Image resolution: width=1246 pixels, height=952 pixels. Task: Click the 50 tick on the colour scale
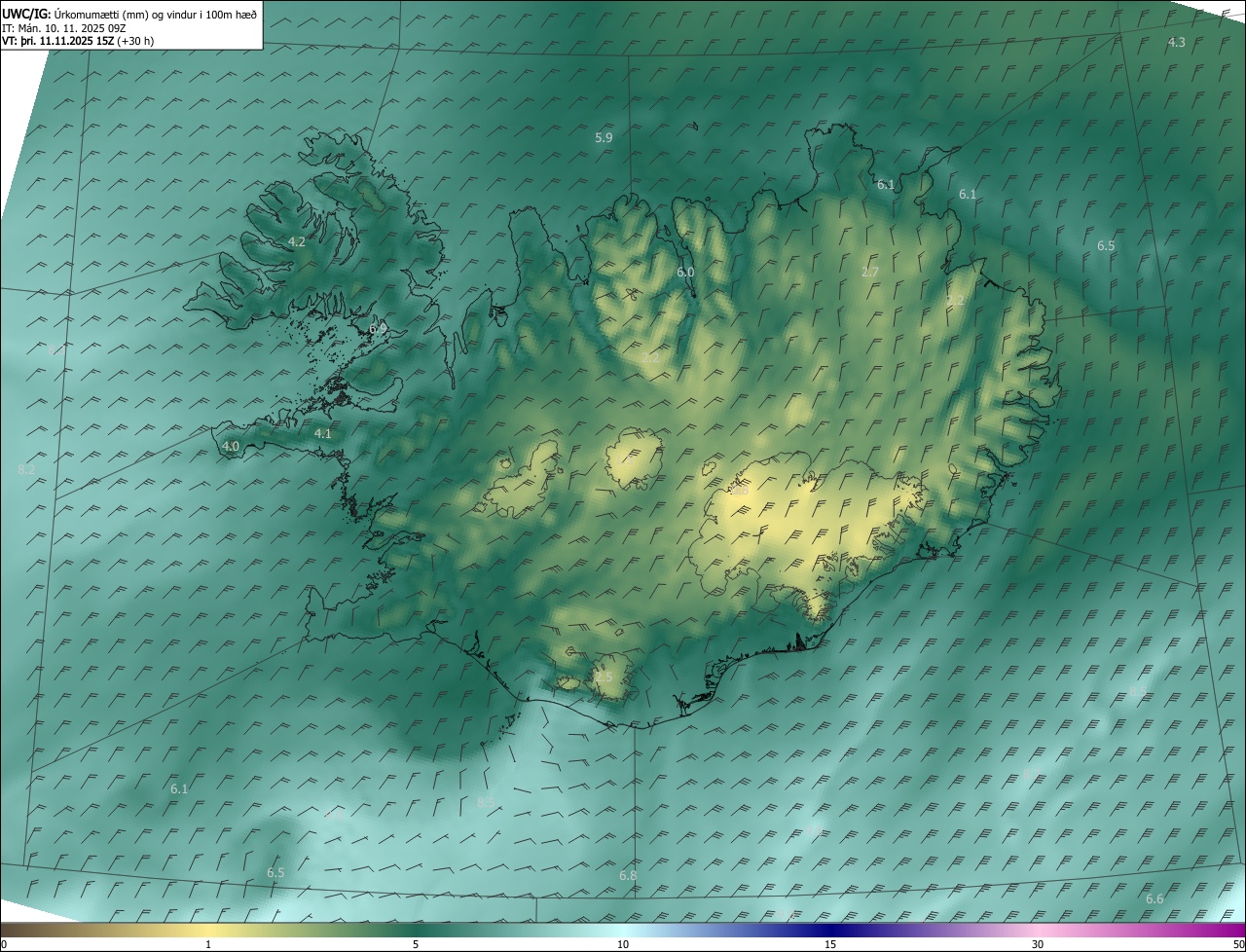coord(1238,945)
